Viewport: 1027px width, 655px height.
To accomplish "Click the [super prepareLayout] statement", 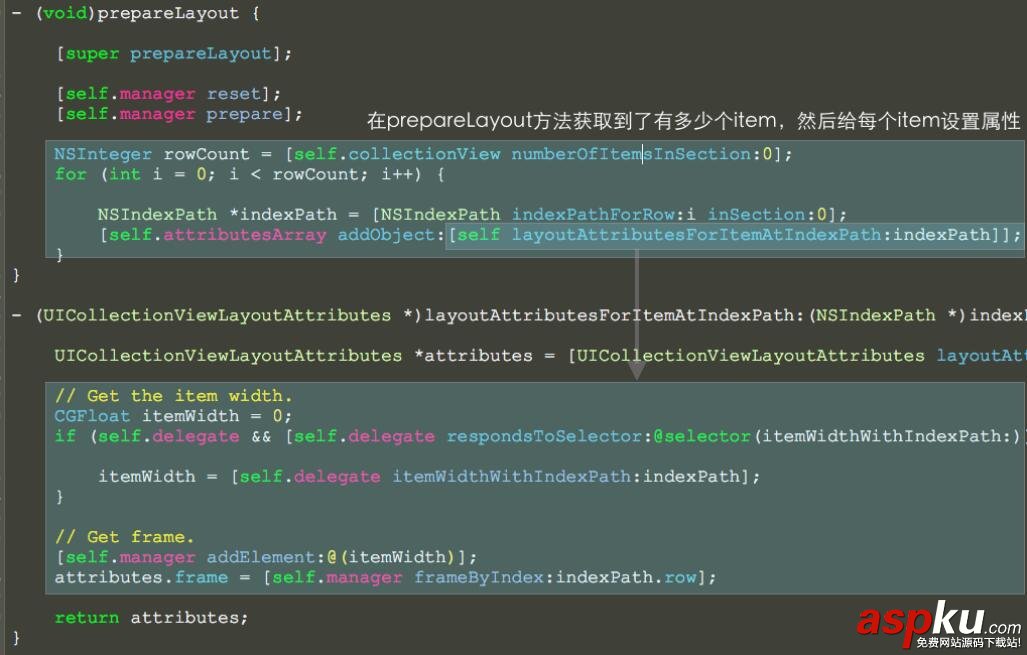I will coord(172,53).
